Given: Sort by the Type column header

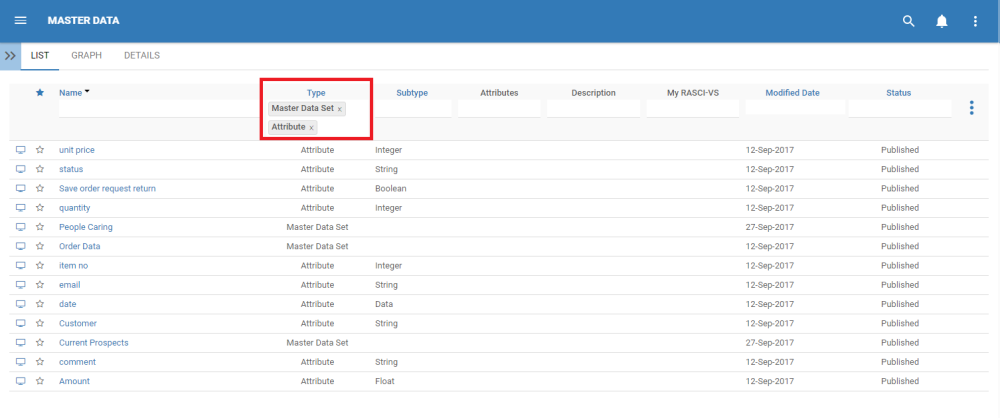Looking at the screenshot, I should point(316,93).
